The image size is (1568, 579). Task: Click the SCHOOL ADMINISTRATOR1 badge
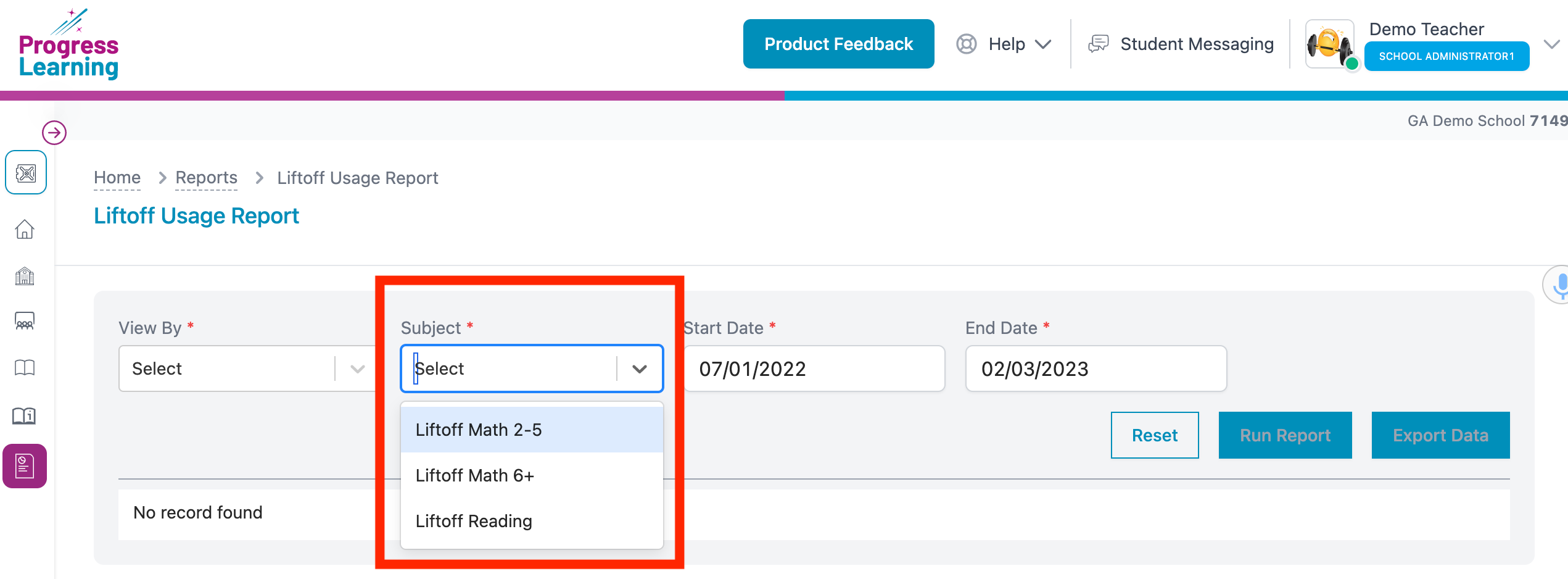click(1446, 56)
